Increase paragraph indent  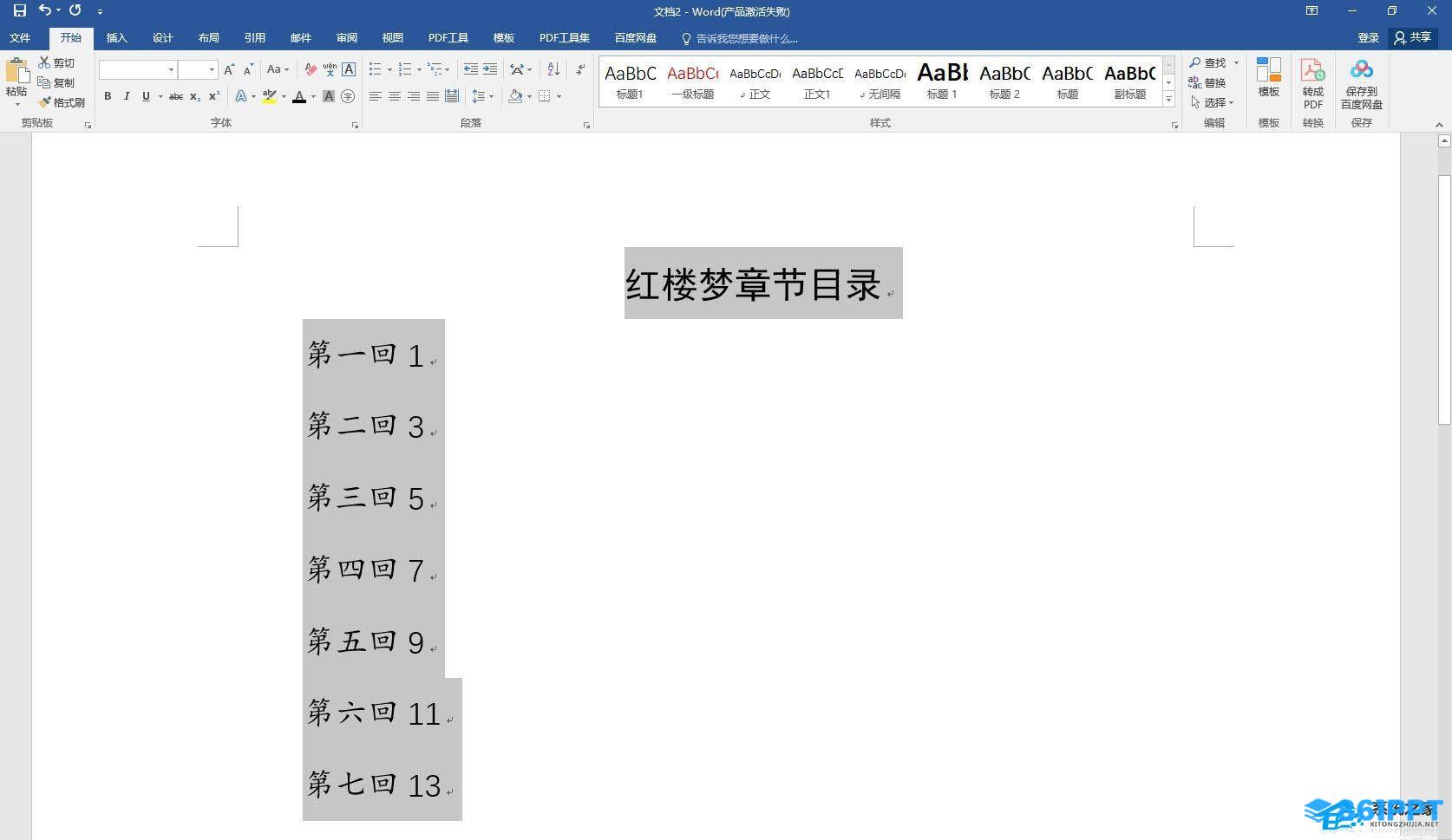coord(490,69)
